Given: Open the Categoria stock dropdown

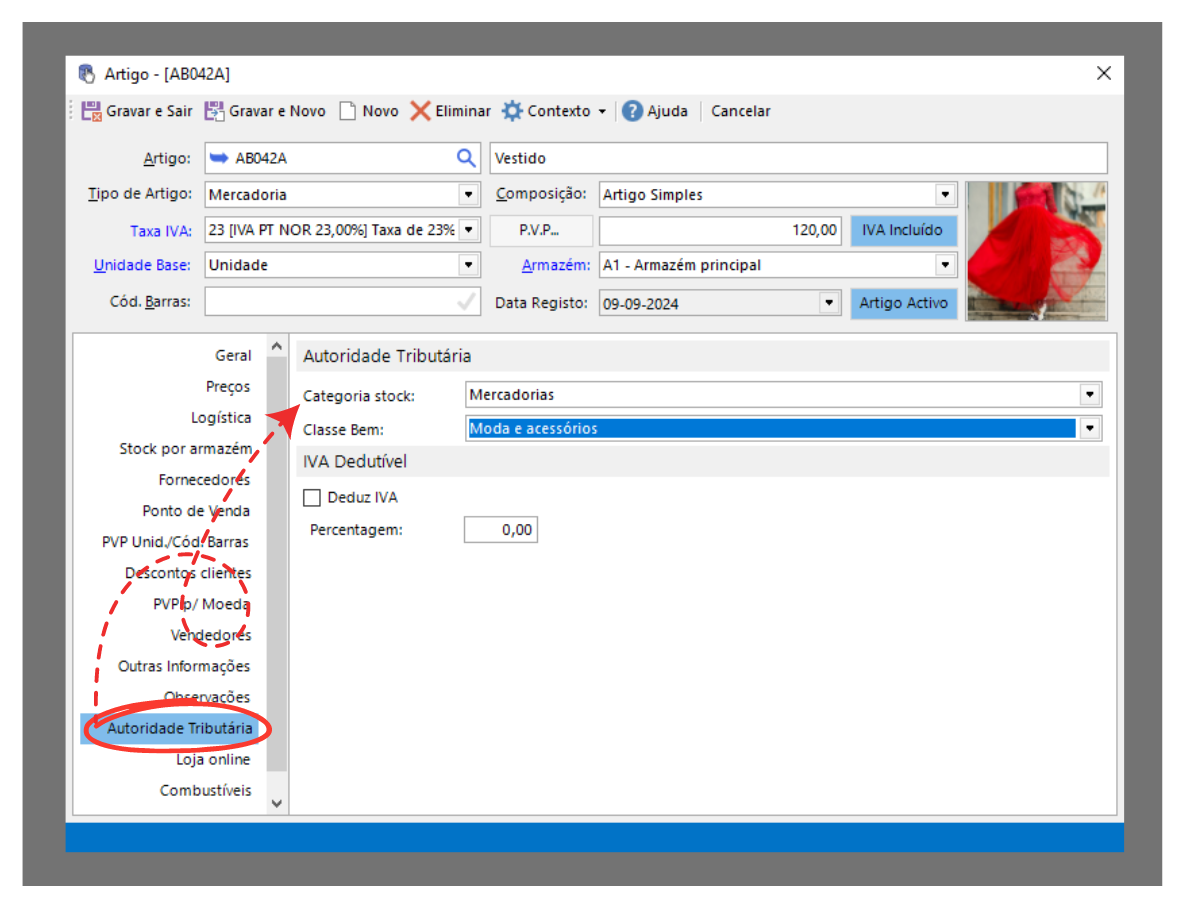Looking at the screenshot, I should [x=1090, y=395].
